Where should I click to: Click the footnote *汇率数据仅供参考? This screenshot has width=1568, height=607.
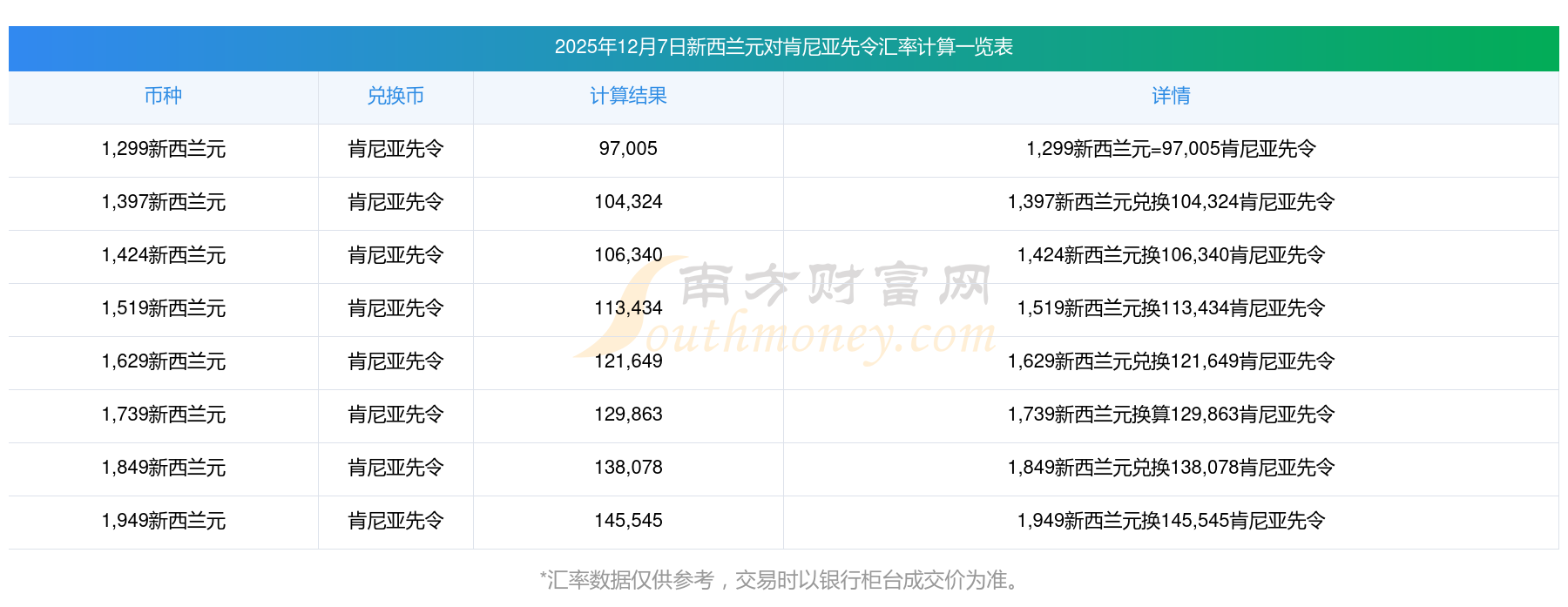click(x=627, y=580)
